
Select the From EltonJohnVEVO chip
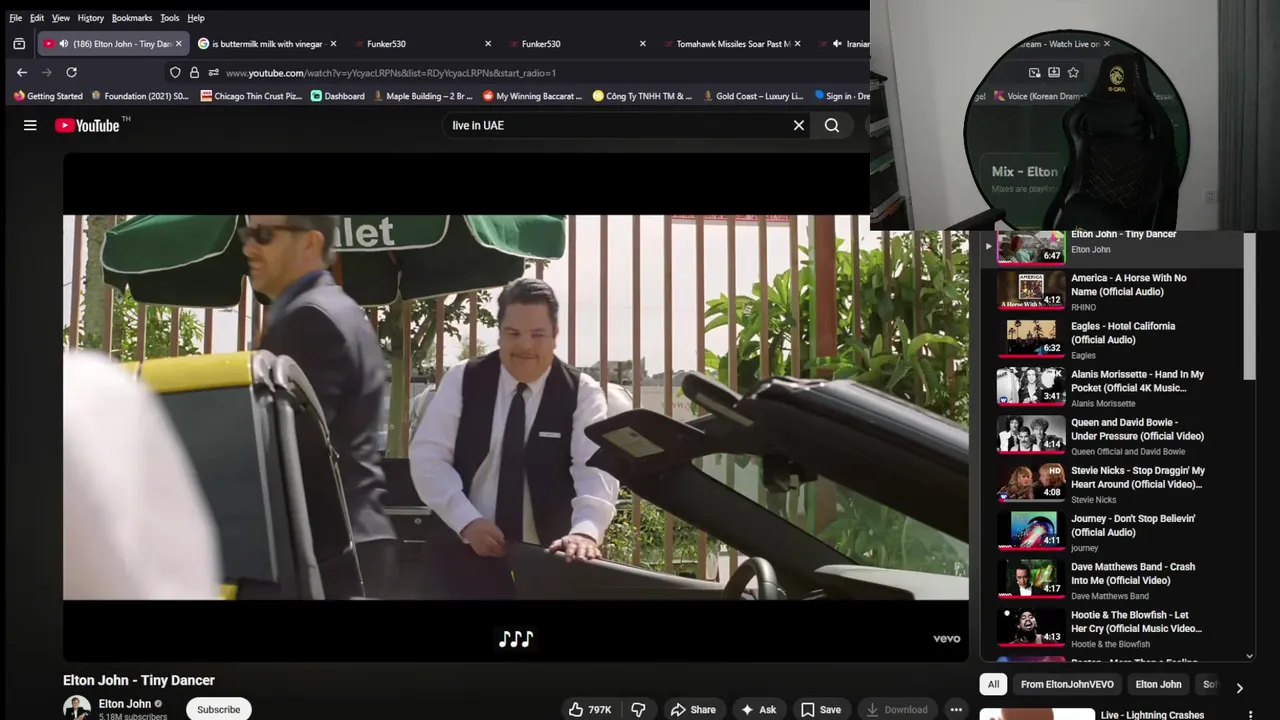pyautogui.click(x=1067, y=685)
